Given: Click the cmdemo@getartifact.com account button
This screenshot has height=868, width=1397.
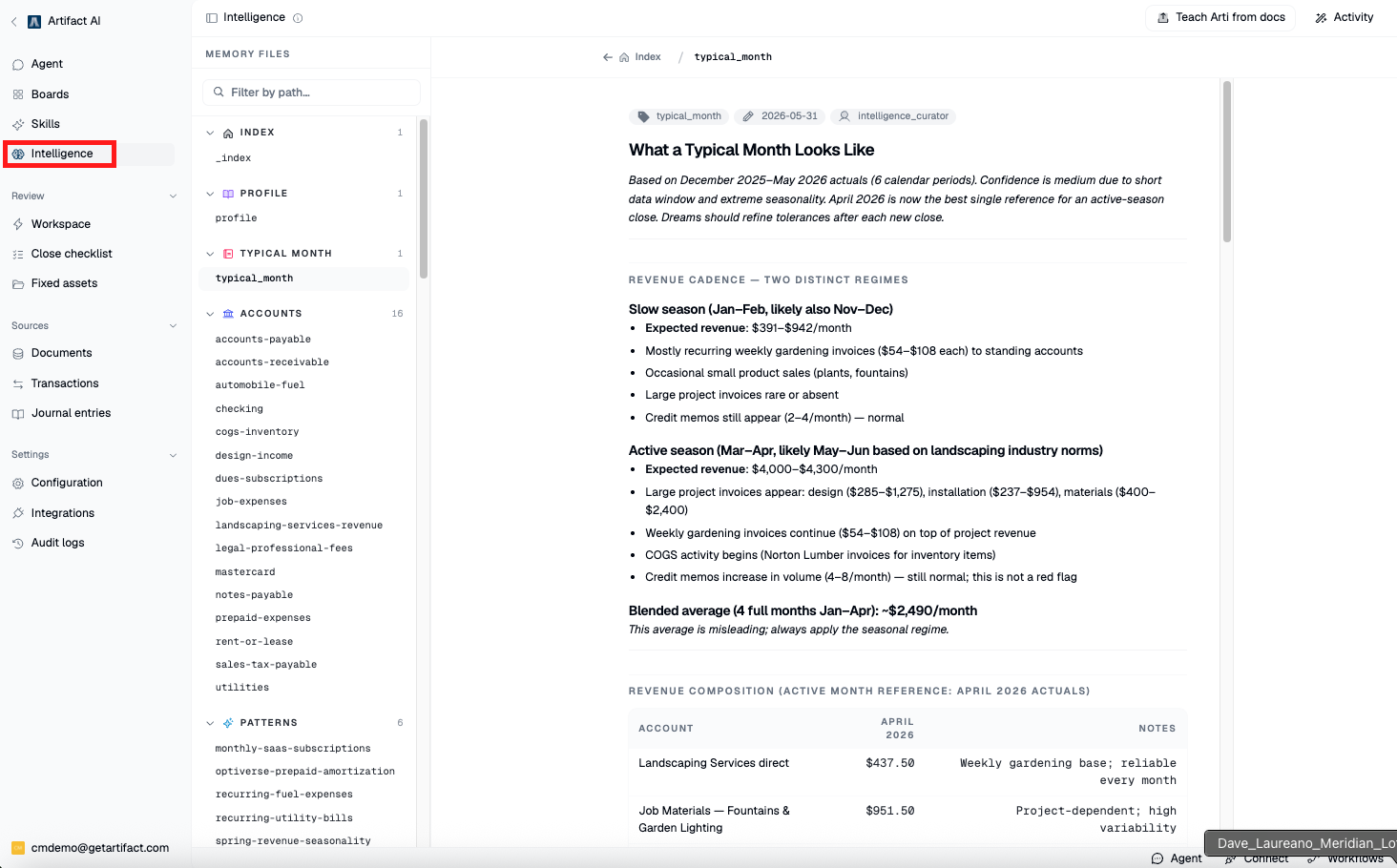Looking at the screenshot, I should pyautogui.click(x=92, y=848).
